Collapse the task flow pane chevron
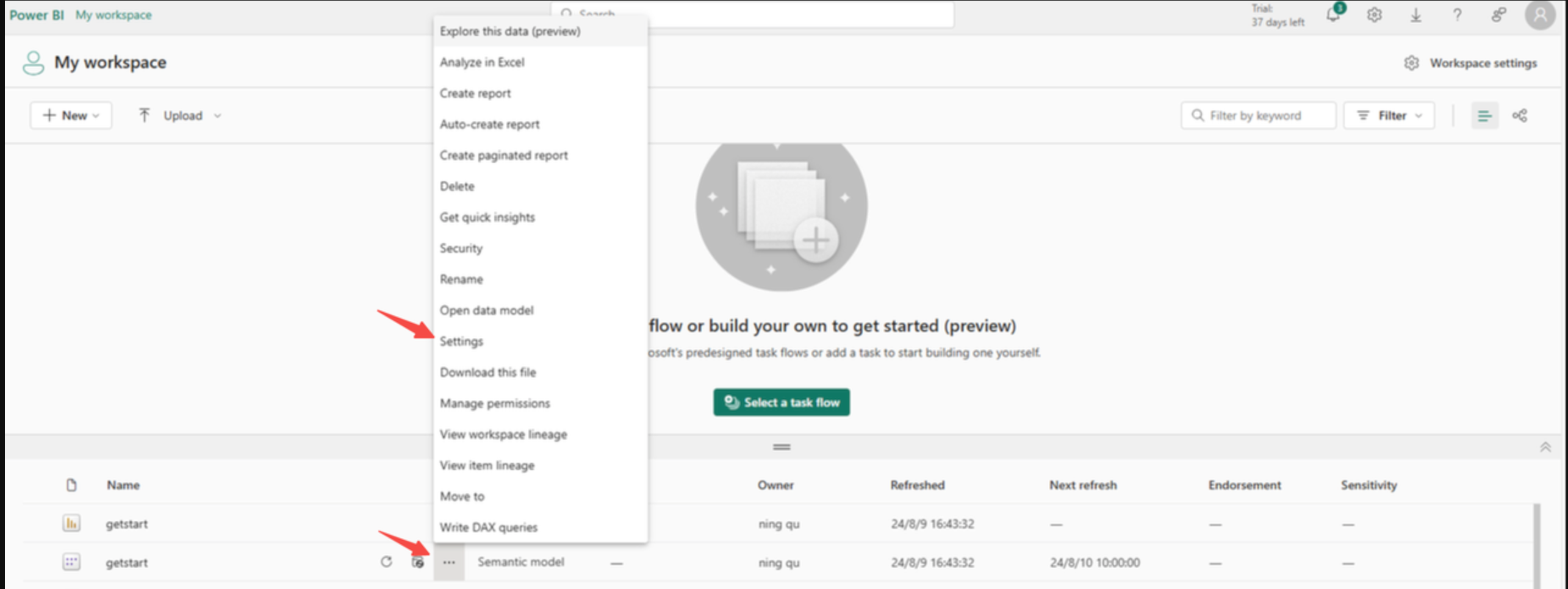Screen dimensions: 1568x589 (x=1545, y=448)
